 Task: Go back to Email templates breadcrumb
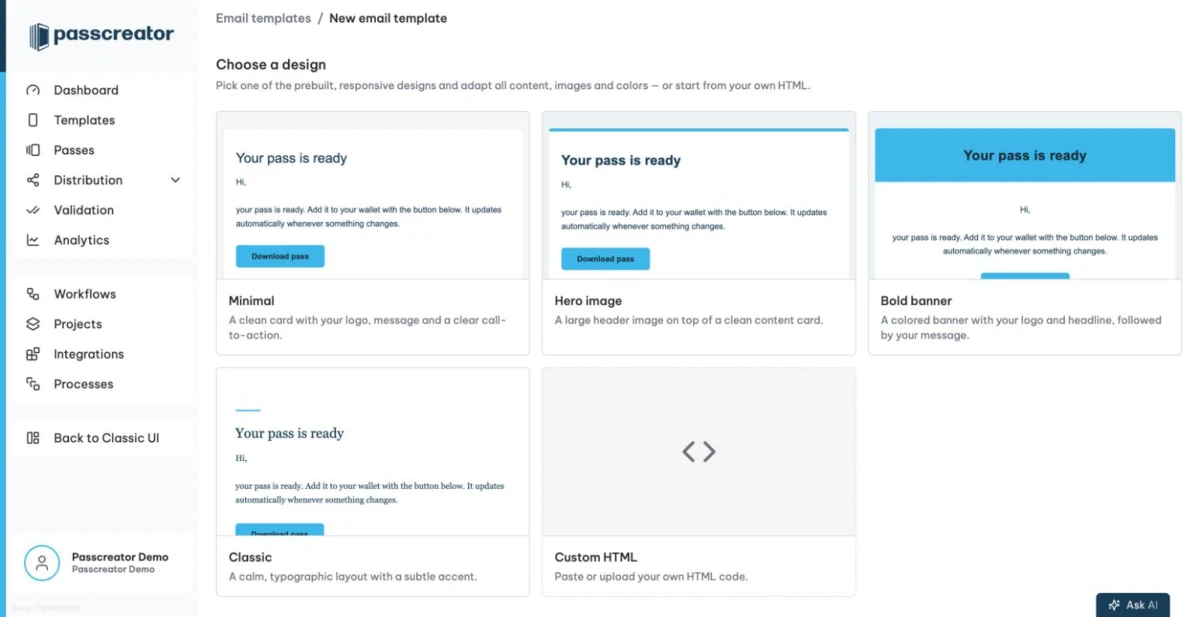[x=263, y=18]
